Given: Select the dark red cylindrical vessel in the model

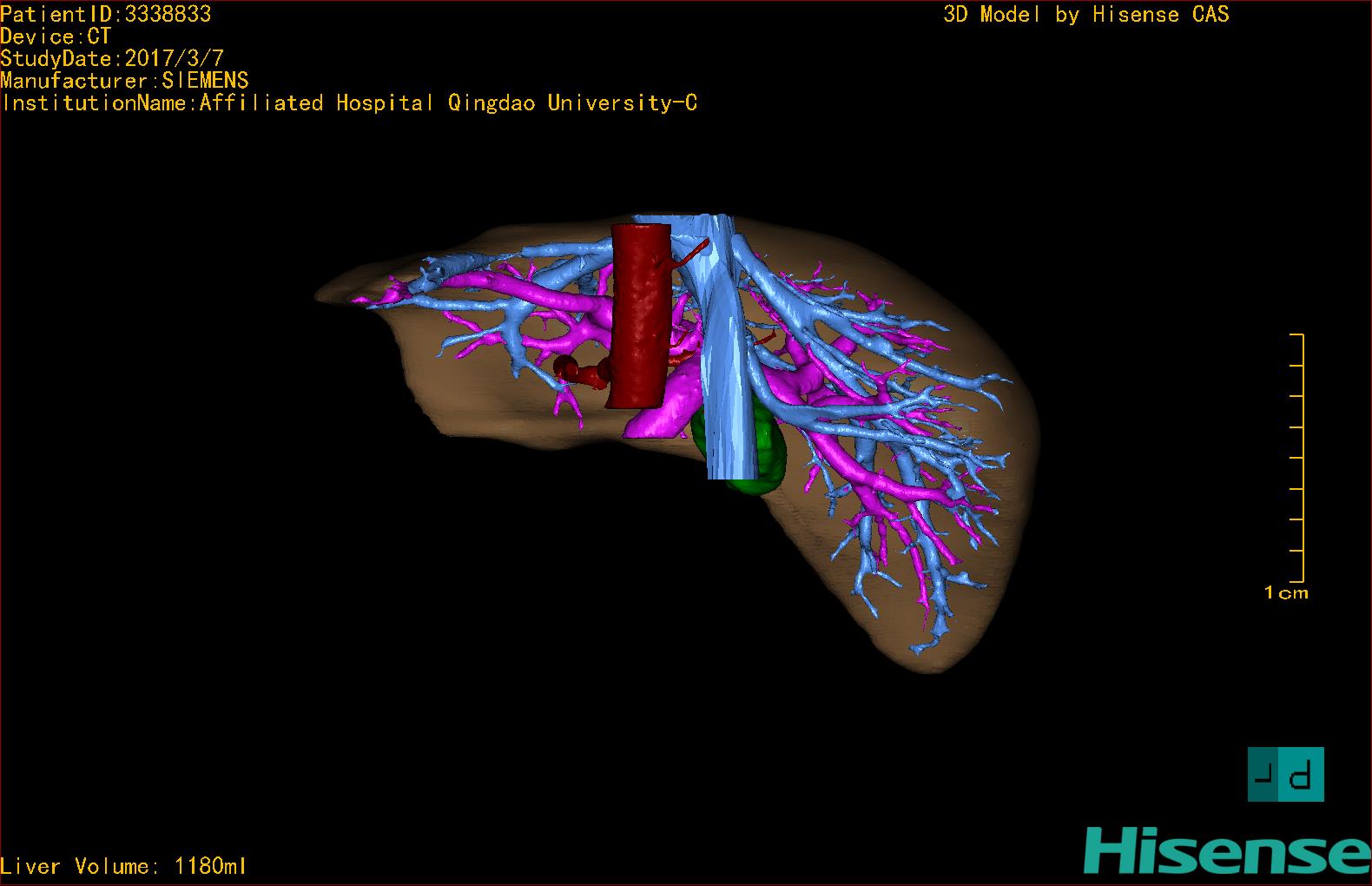Looking at the screenshot, I should [x=641, y=316].
